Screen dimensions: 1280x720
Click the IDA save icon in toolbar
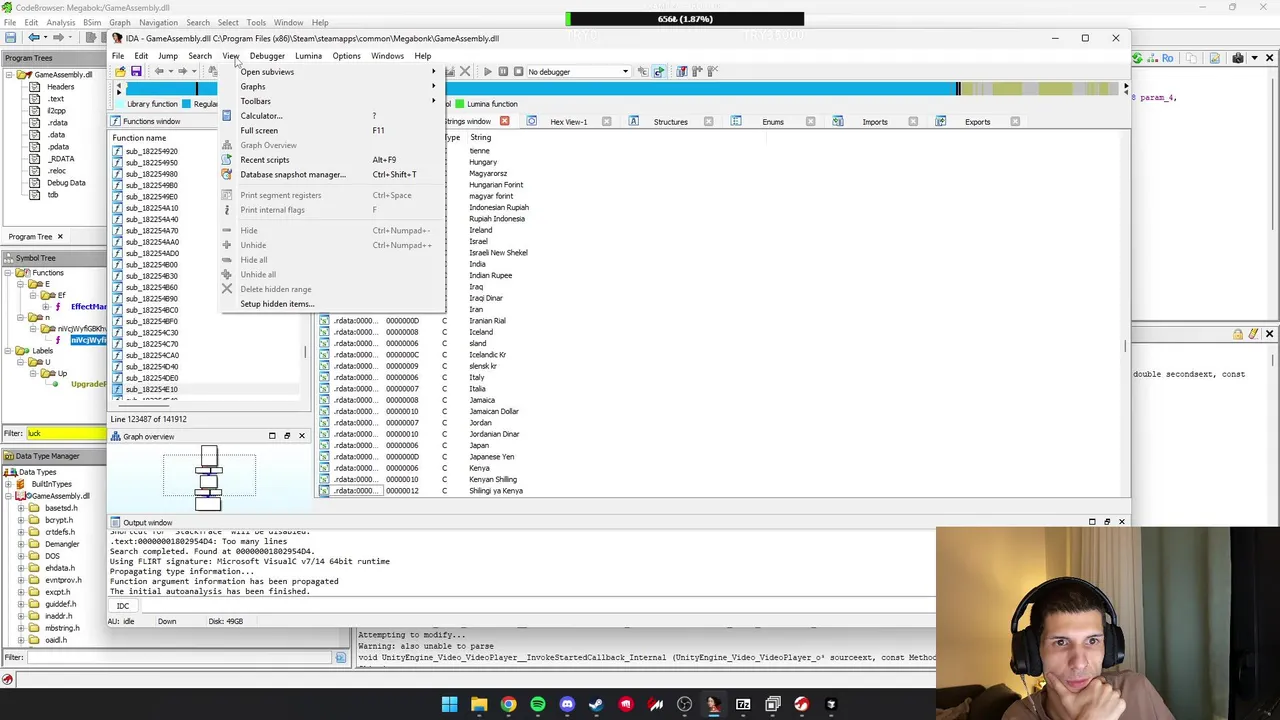pyautogui.click(x=136, y=72)
